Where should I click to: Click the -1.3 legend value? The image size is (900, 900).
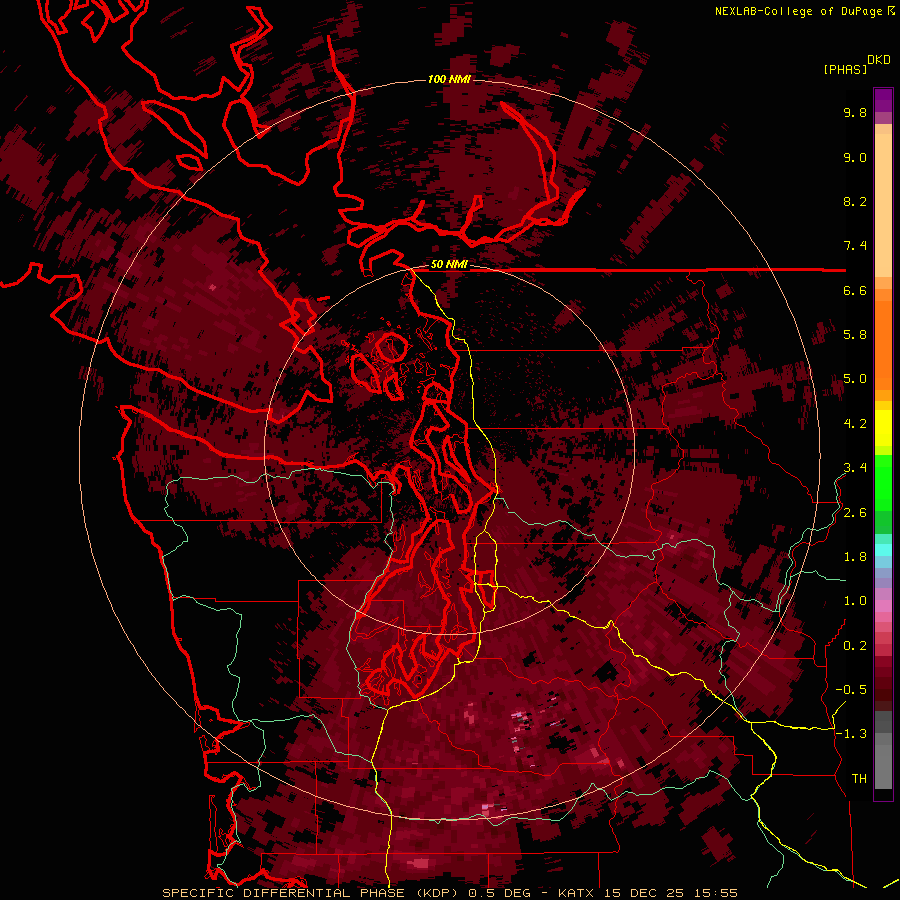coord(851,734)
